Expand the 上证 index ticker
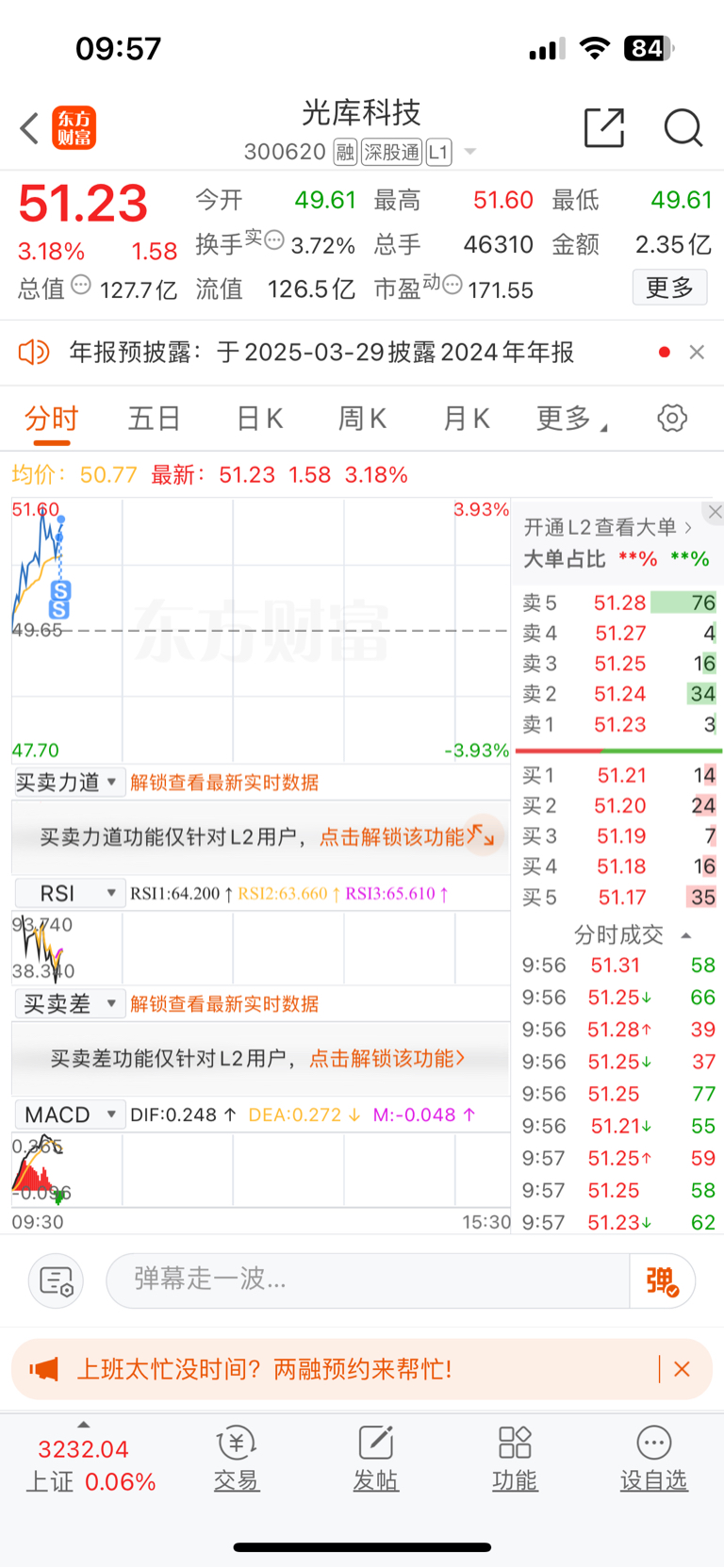Image resolution: width=724 pixels, height=1568 pixels. pyautogui.click(x=90, y=1459)
